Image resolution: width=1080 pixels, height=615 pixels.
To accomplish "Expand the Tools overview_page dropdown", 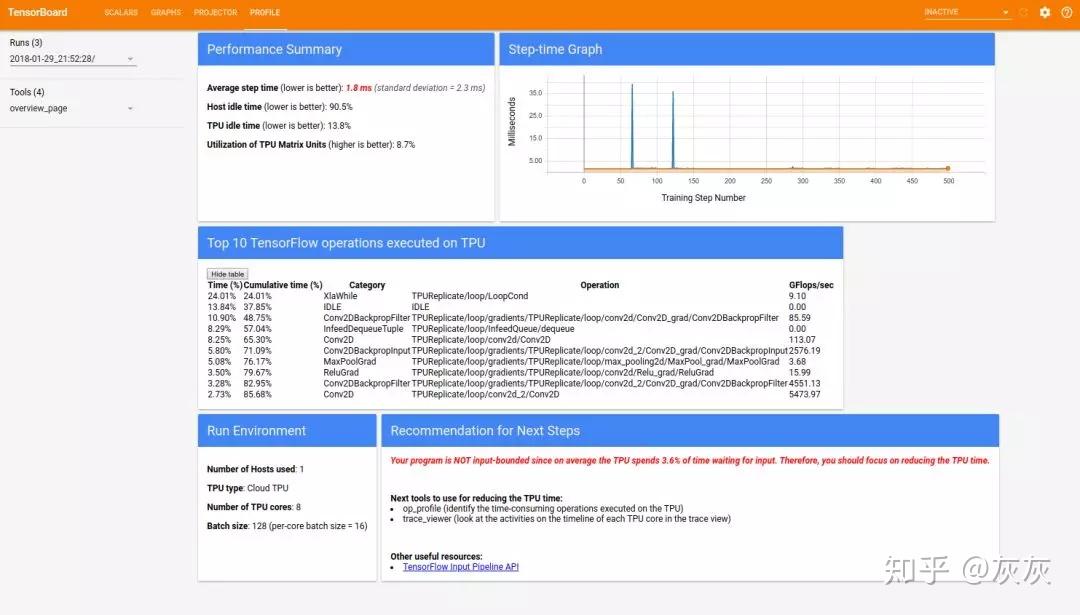I will coord(72,108).
